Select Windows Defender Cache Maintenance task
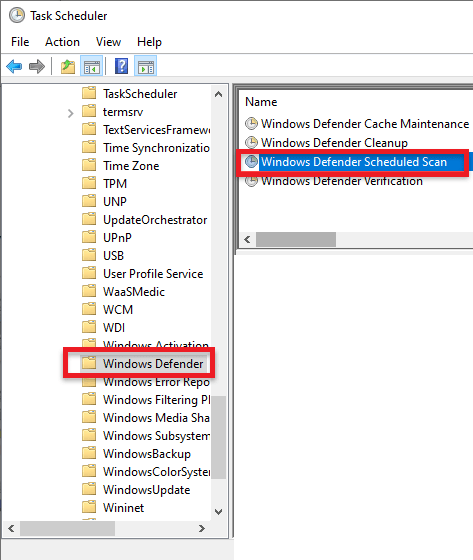The height and width of the screenshot is (560, 473). (x=365, y=124)
